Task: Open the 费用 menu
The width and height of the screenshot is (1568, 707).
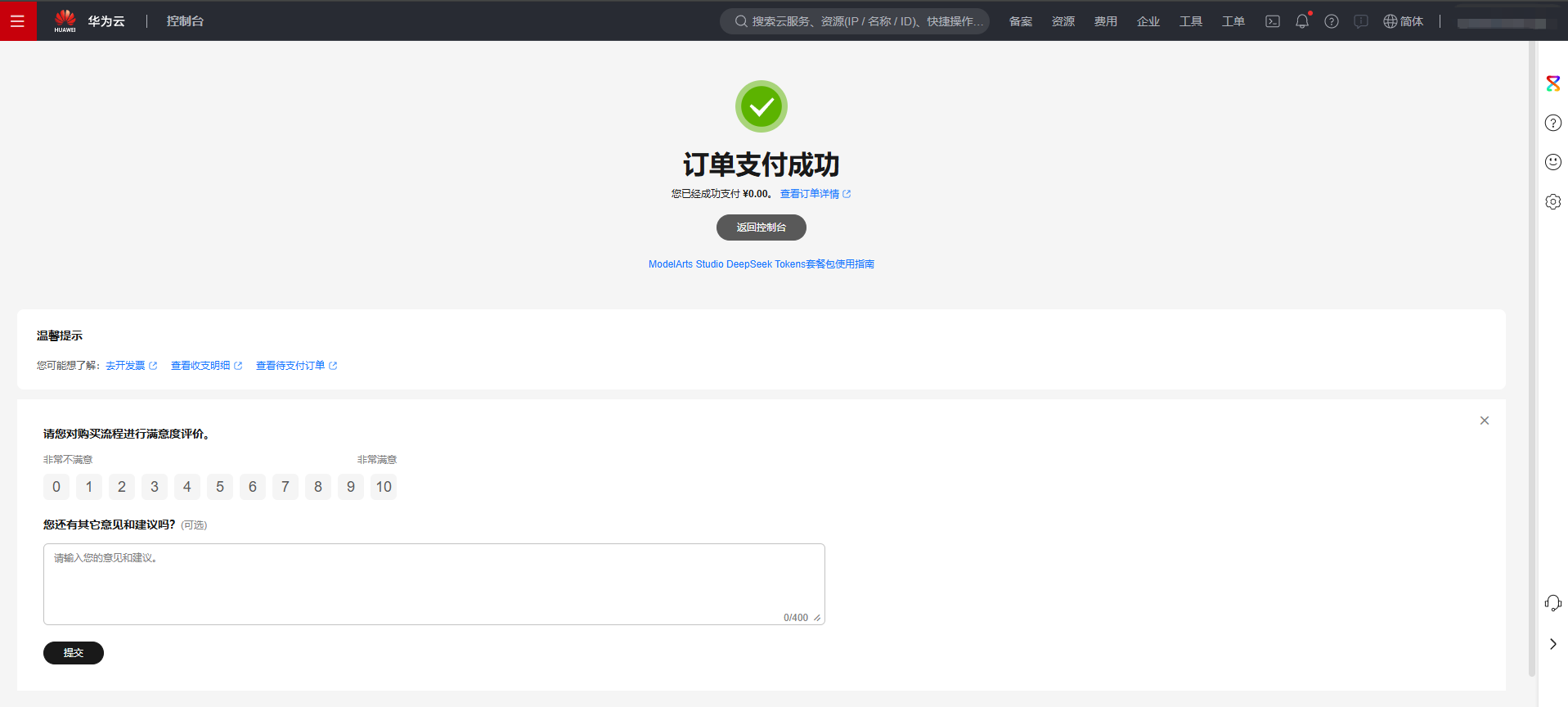Action: (x=1105, y=21)
